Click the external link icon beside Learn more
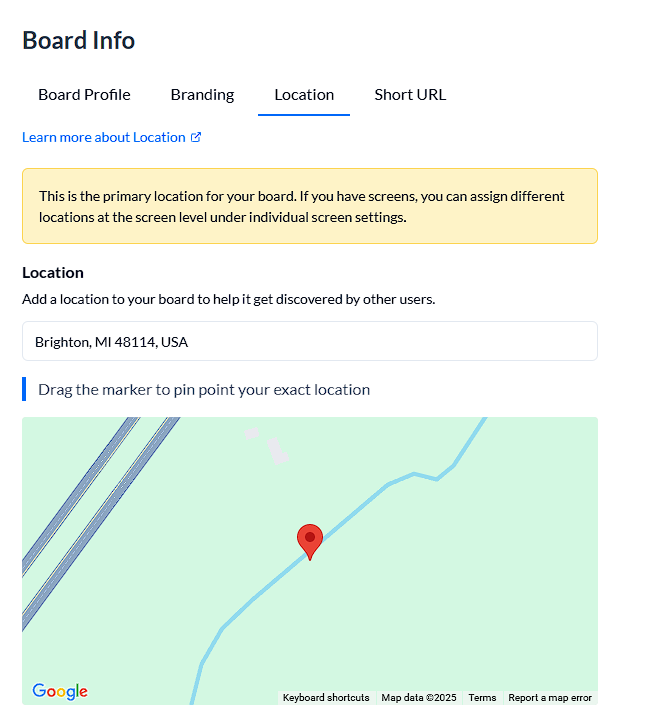 pyautogui.click(x=196, y=137)
